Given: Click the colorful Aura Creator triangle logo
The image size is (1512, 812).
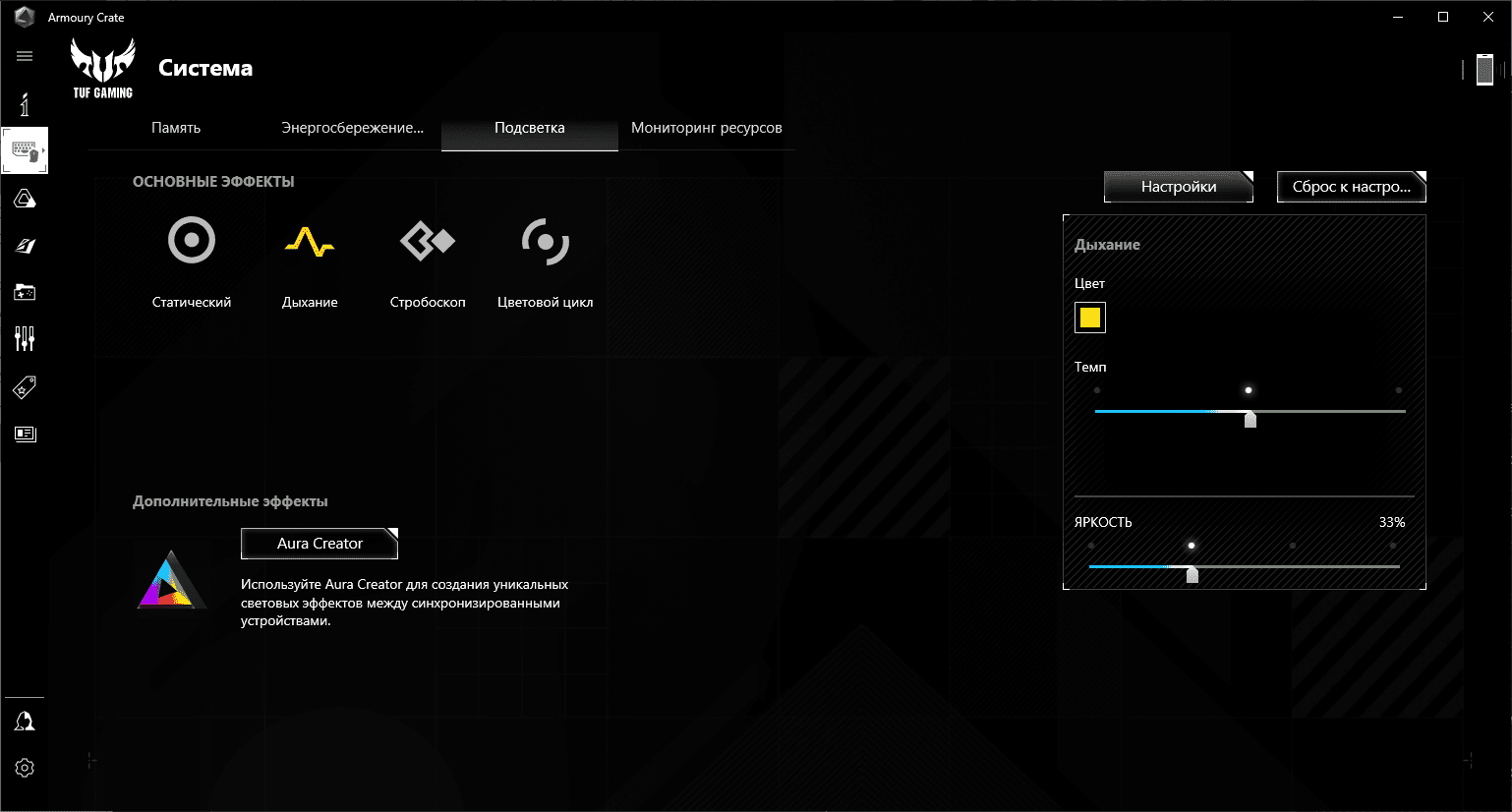Looking at the screenshot, I should point(172,579).
